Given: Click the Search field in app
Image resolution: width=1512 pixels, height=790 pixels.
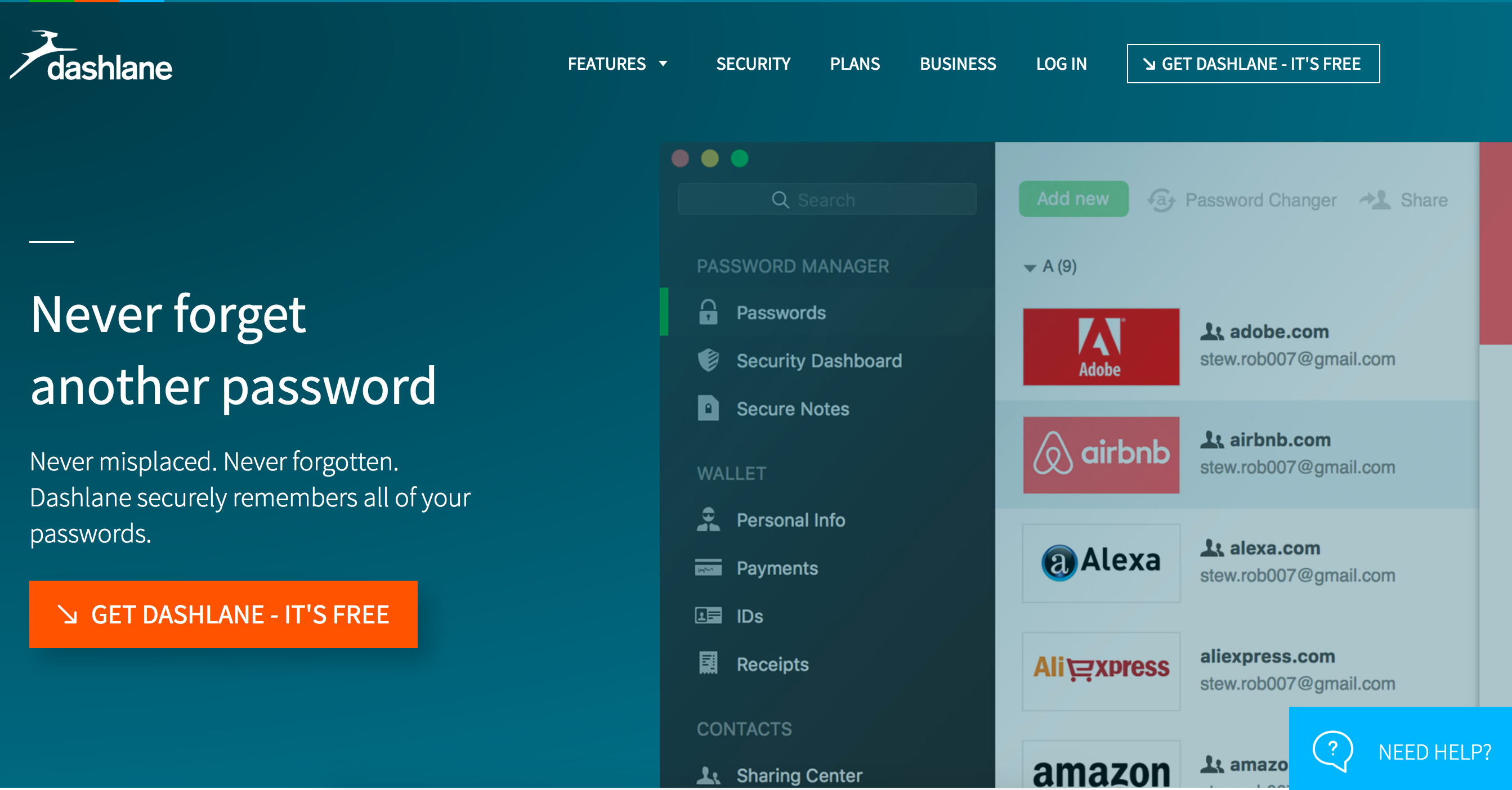Looking at the screenshot, I should tap(826, 200).
